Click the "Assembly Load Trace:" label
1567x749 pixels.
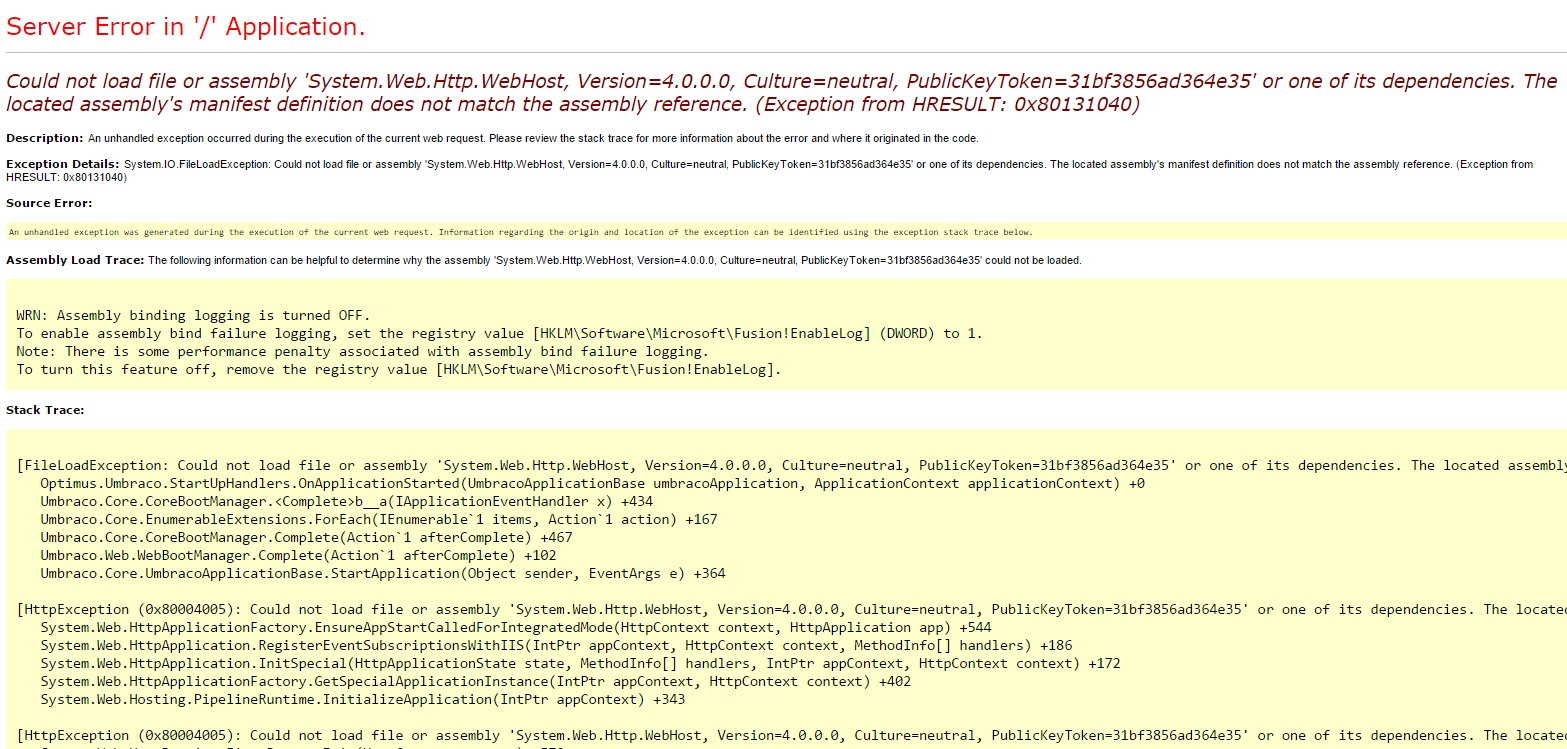coord(75,260)
